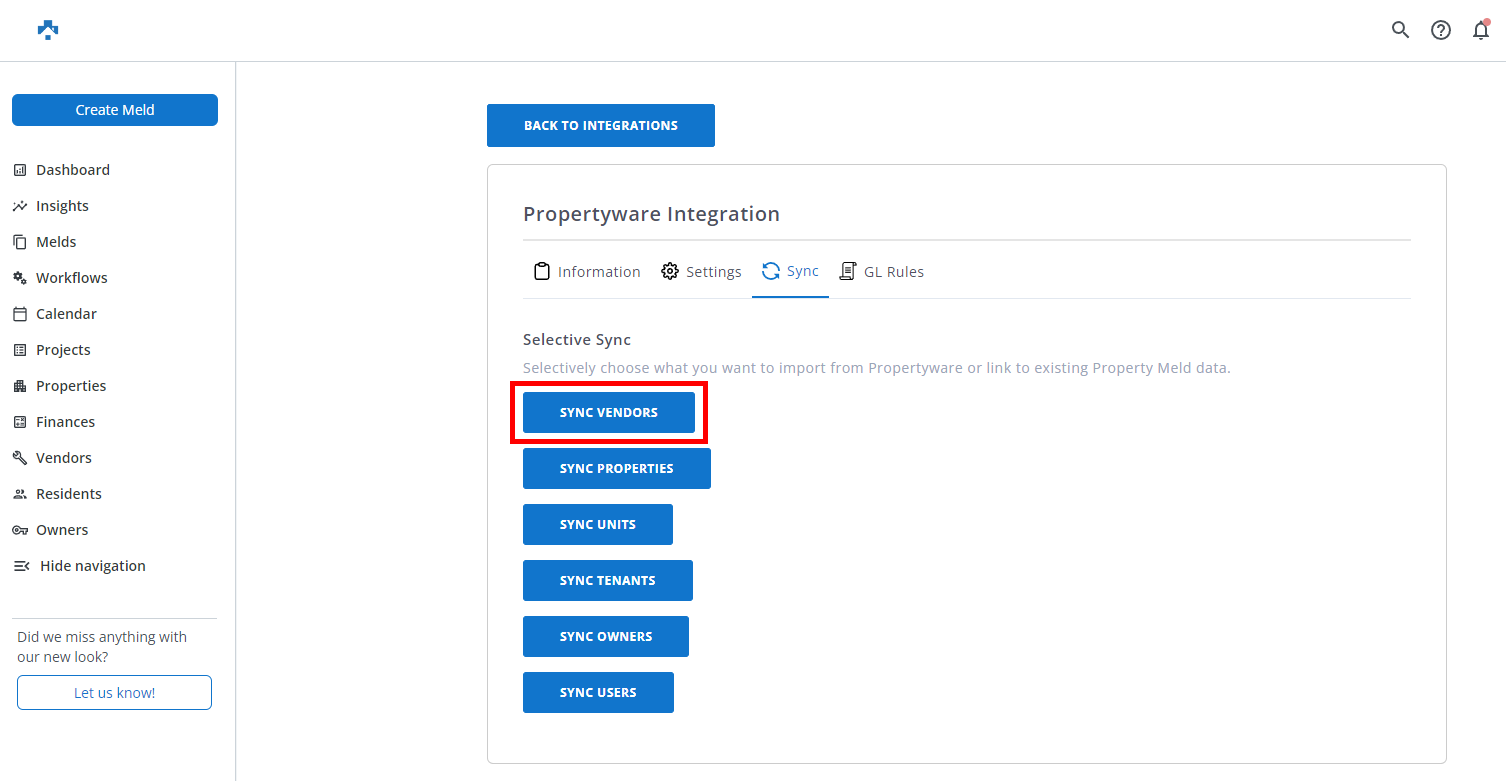Open search with magnifier icon
Screen dimensions: 1506x781
[1400, 30]
